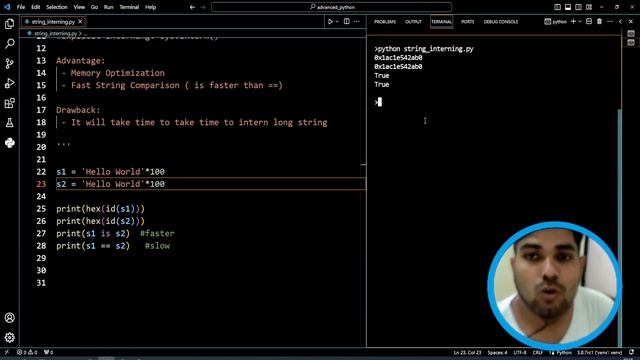Open notifications bell in status bar
640x360 pixels.
[x=631, y=352]
